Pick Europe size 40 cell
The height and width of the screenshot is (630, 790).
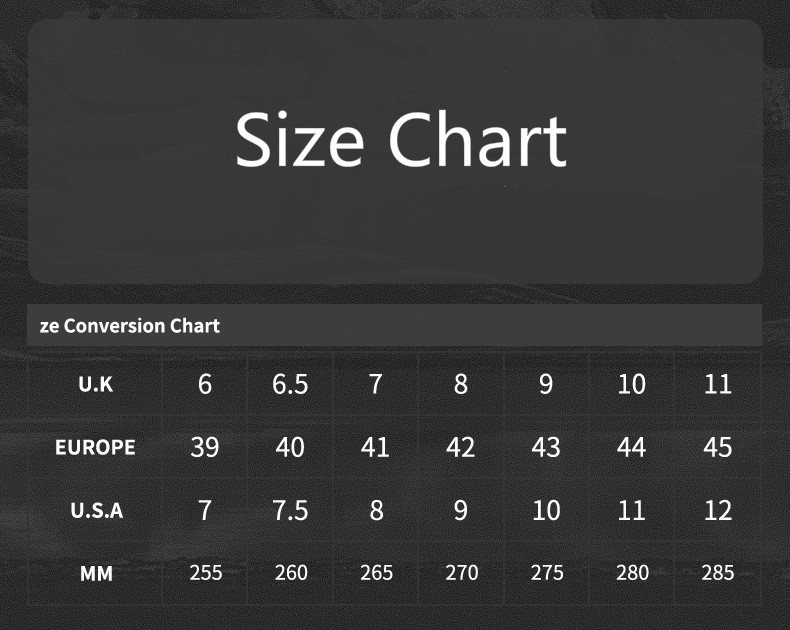coord(290,447)
